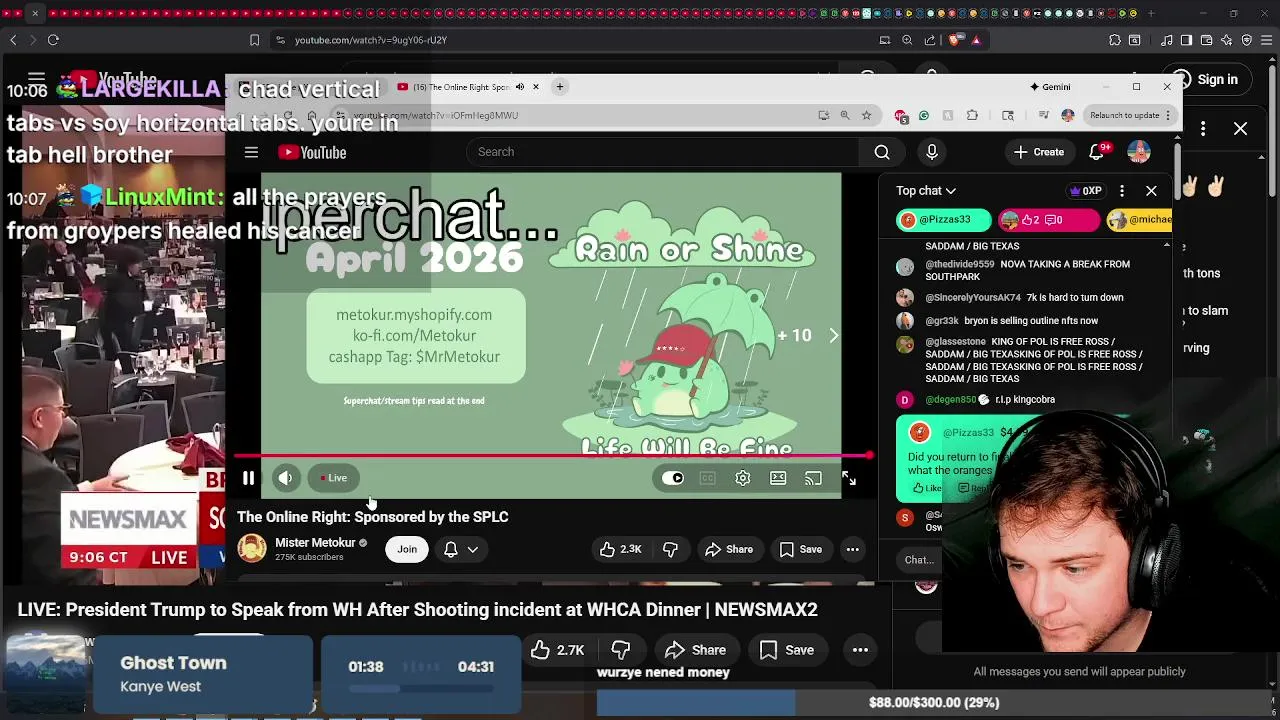Click Relaunch to update in inner Chrome
This screenshot has width=1280, height=720.
[x=1125, y=115]
